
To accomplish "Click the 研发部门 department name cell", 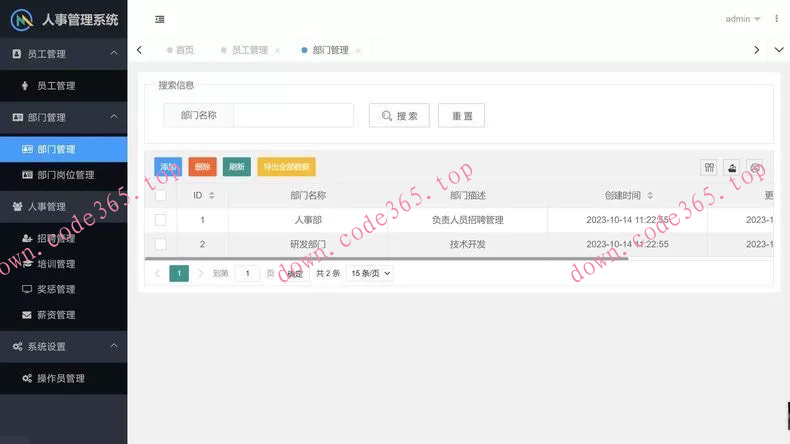I will (x=308, y=244).
